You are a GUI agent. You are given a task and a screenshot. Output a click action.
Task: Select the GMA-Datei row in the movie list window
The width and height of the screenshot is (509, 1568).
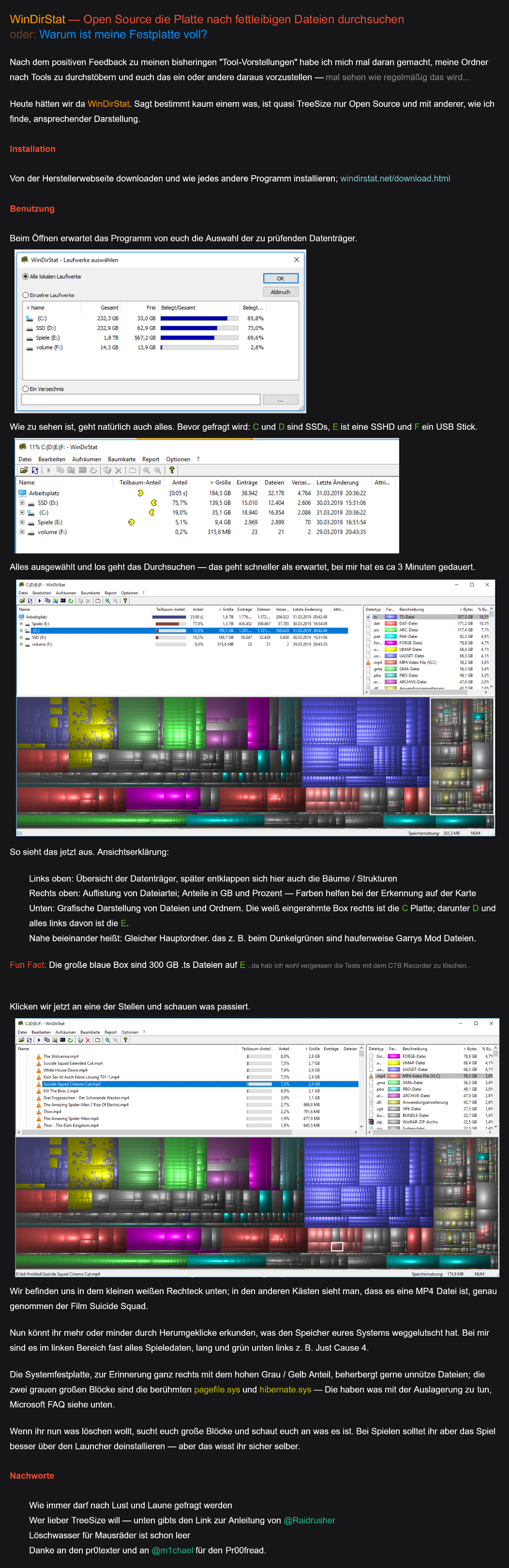(x=432, y=1082)
